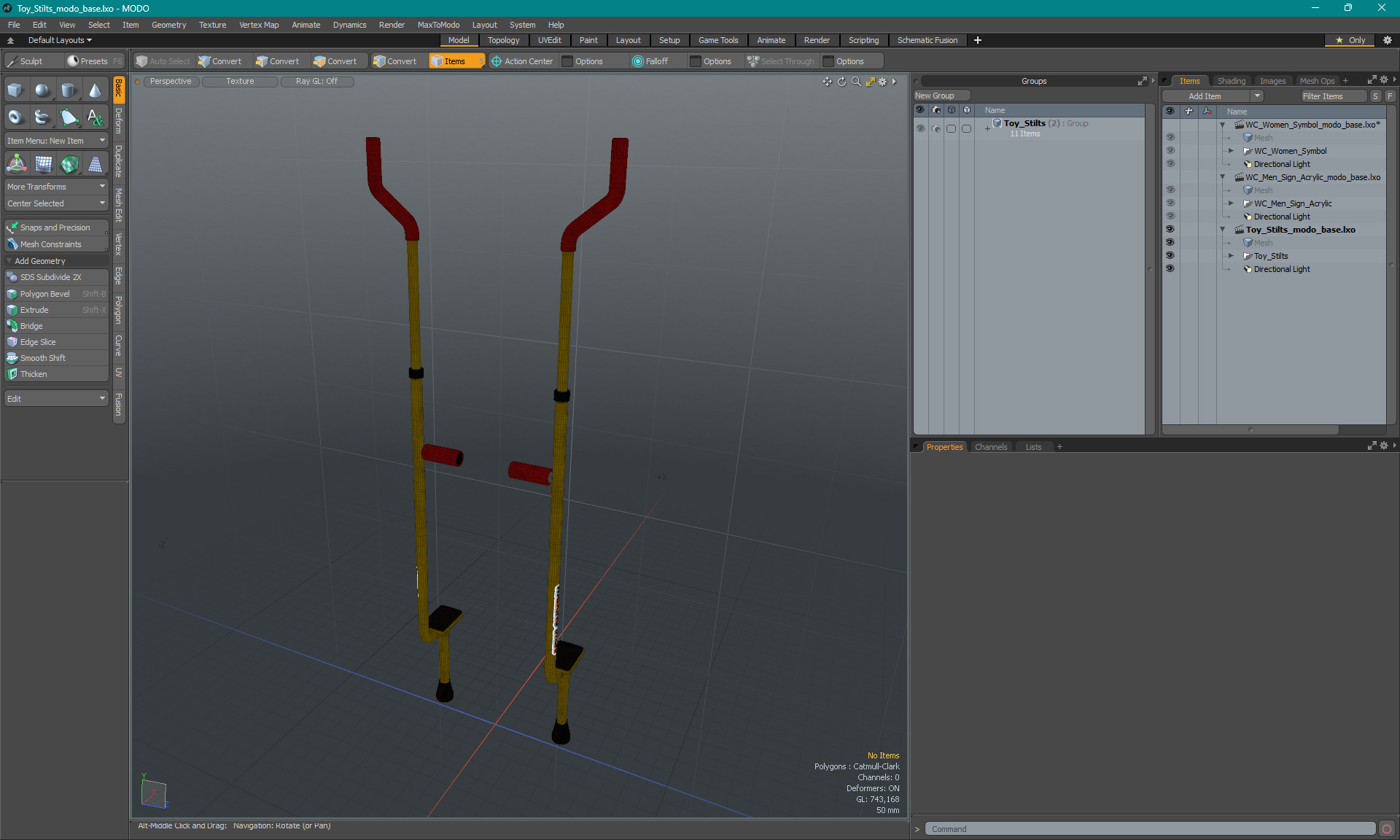Open the Vertex Map menu
This screenshot has width=1400, height=840.
pyautogui.click(x=259, y=25)
